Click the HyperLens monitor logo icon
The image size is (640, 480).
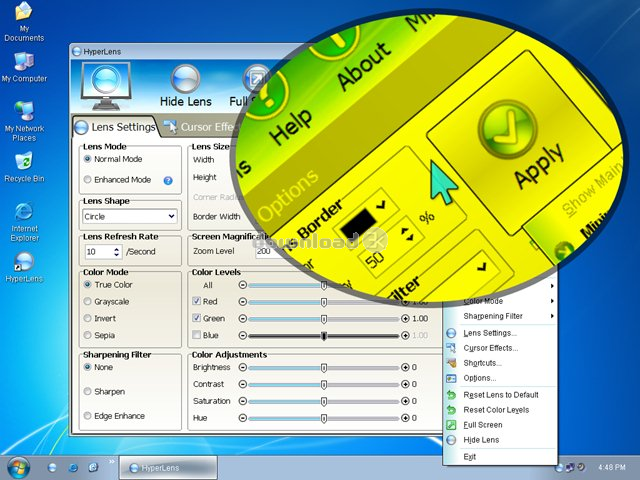tap(106, 86)
